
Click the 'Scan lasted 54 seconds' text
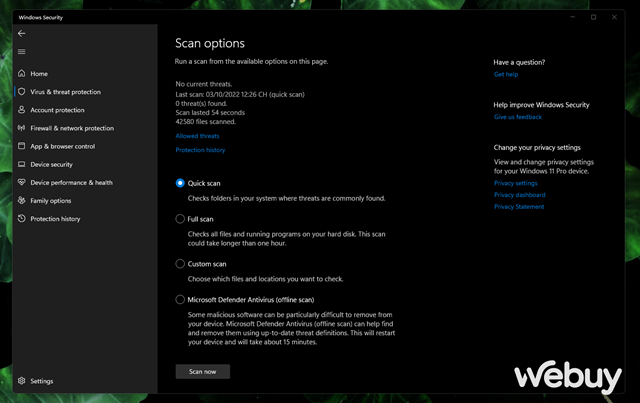click(x=210, y=112)
